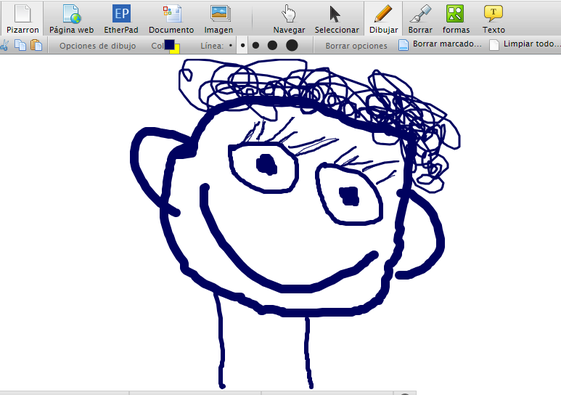561x395 pixels.
Task: Select the second-largest line width dot
Action: point(272,45)
